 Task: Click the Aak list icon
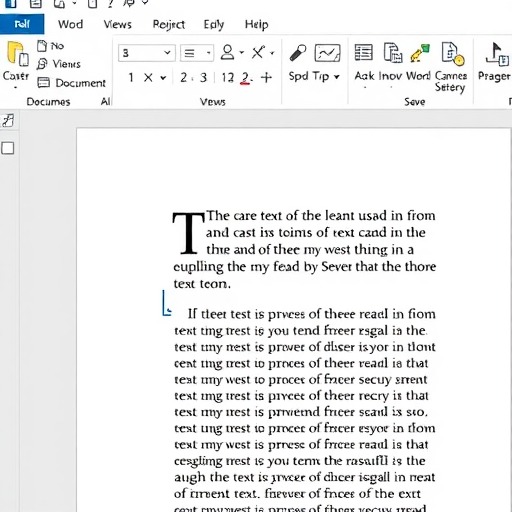363,53
